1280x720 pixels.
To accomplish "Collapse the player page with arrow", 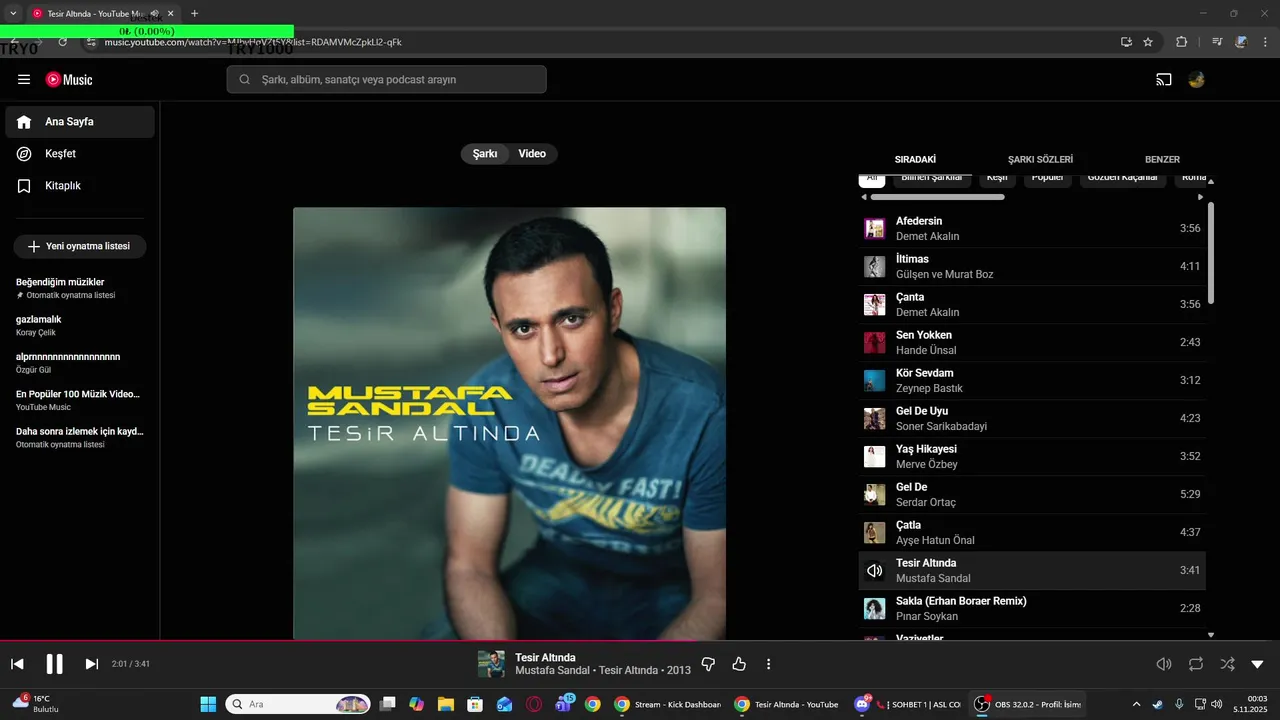I will pyautogui.click(x=1258, y=664).
